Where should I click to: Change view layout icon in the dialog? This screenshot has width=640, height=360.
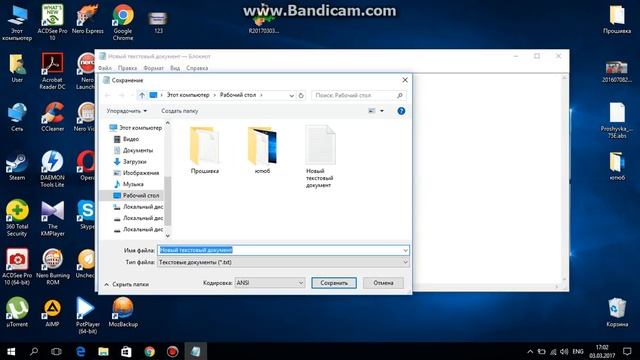click(372, 111)
